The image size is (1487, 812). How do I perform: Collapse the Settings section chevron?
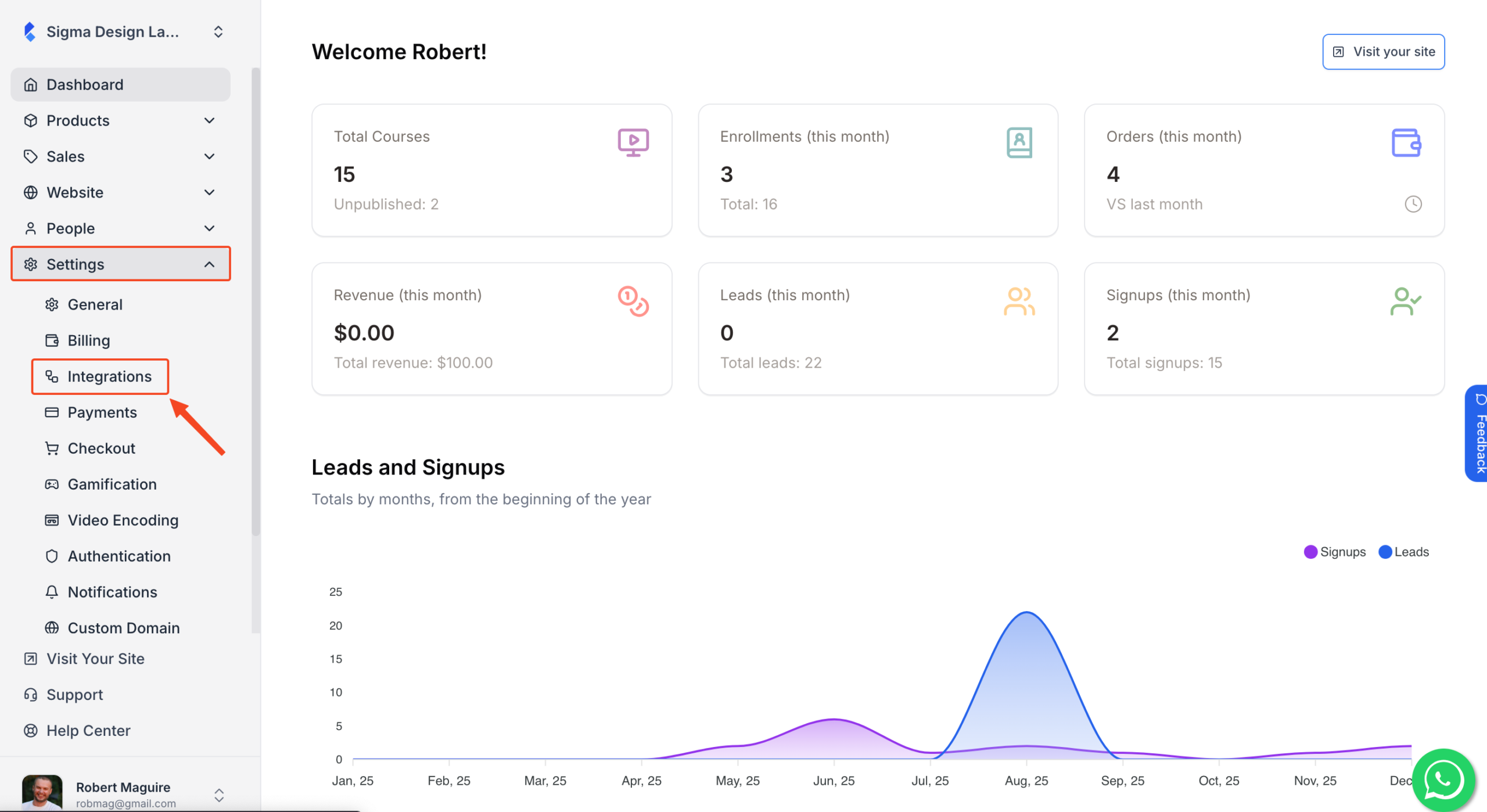(210, 265)
